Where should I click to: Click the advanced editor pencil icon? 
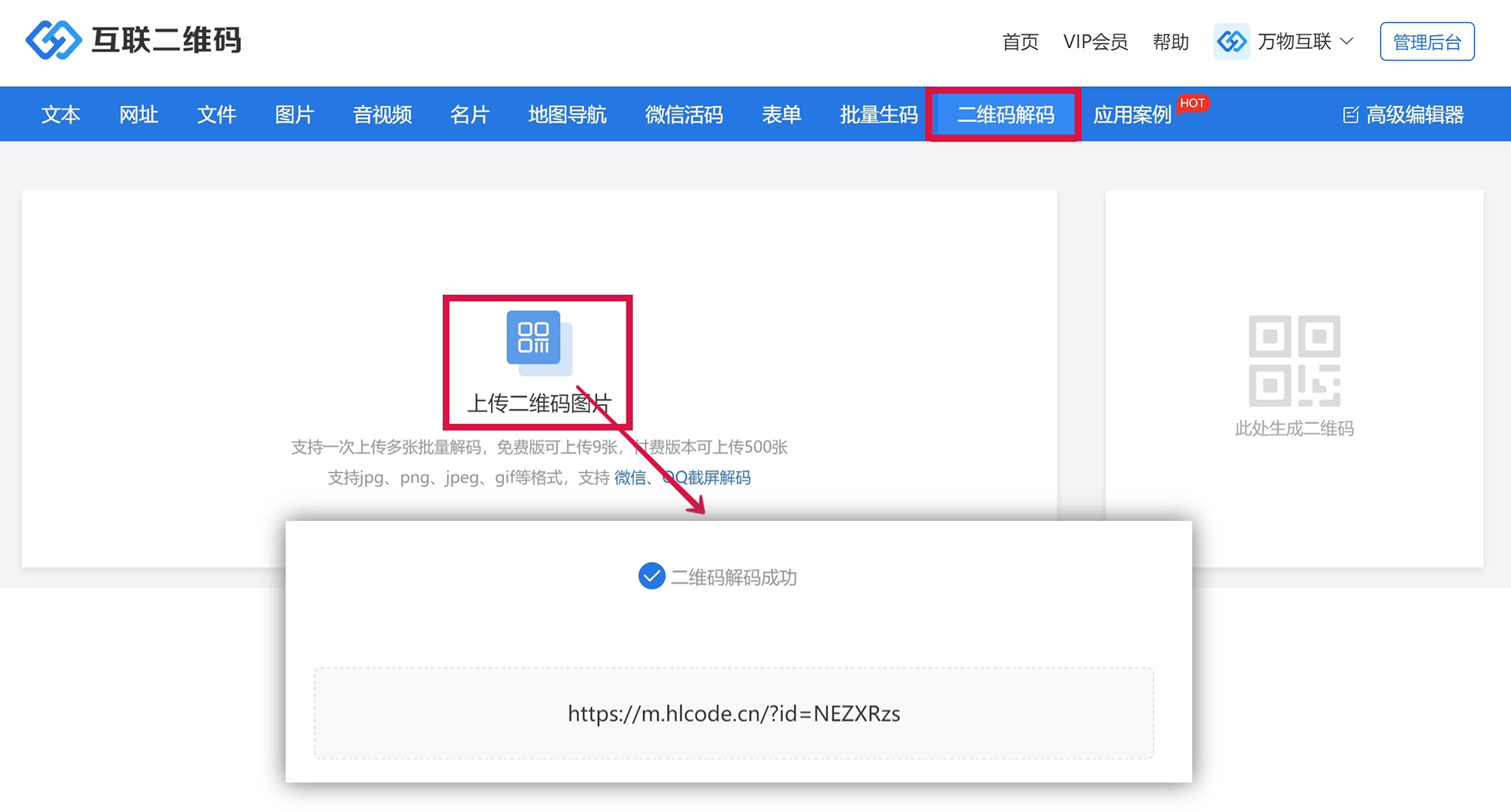(x=1350, y=115)
